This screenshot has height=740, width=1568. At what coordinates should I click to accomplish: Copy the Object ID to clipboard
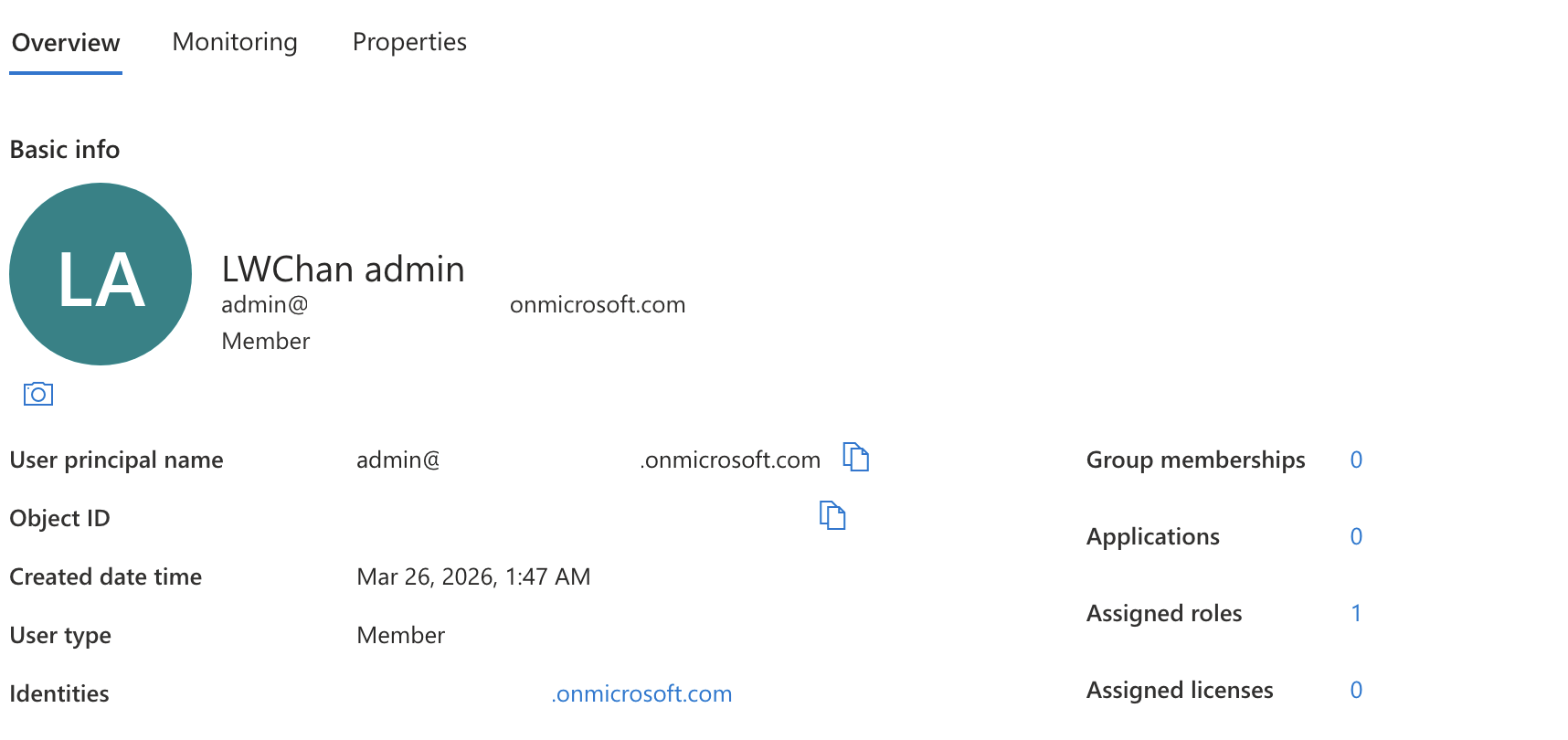832,515
